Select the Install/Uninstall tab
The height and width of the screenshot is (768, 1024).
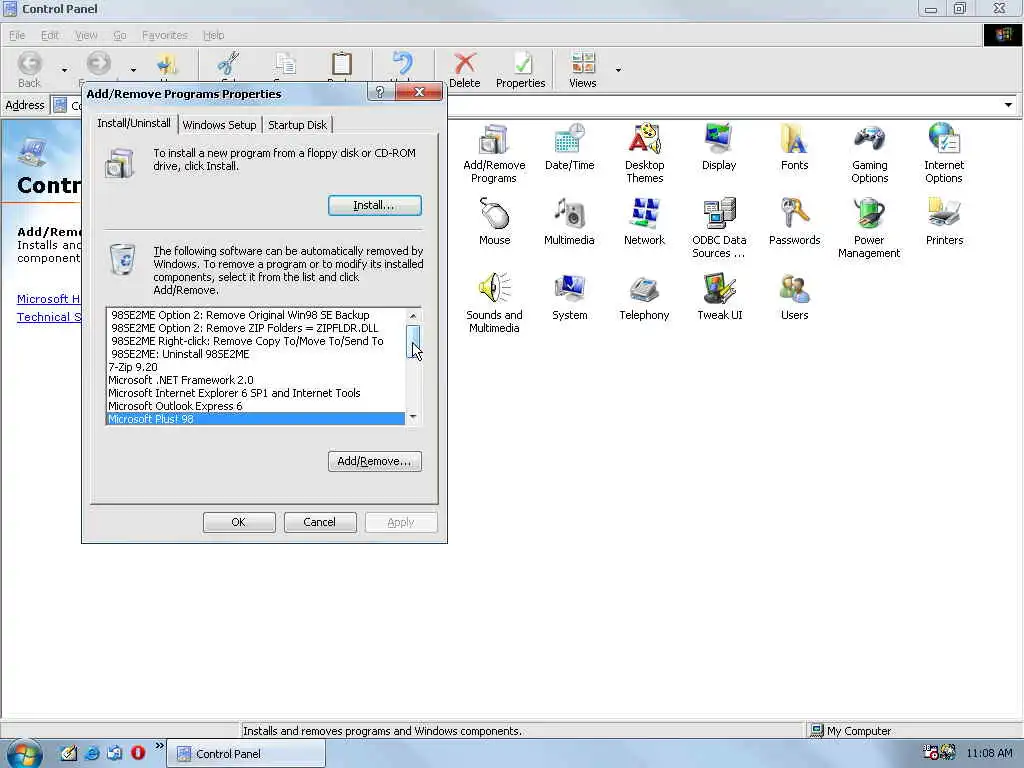tap(134, 123)
